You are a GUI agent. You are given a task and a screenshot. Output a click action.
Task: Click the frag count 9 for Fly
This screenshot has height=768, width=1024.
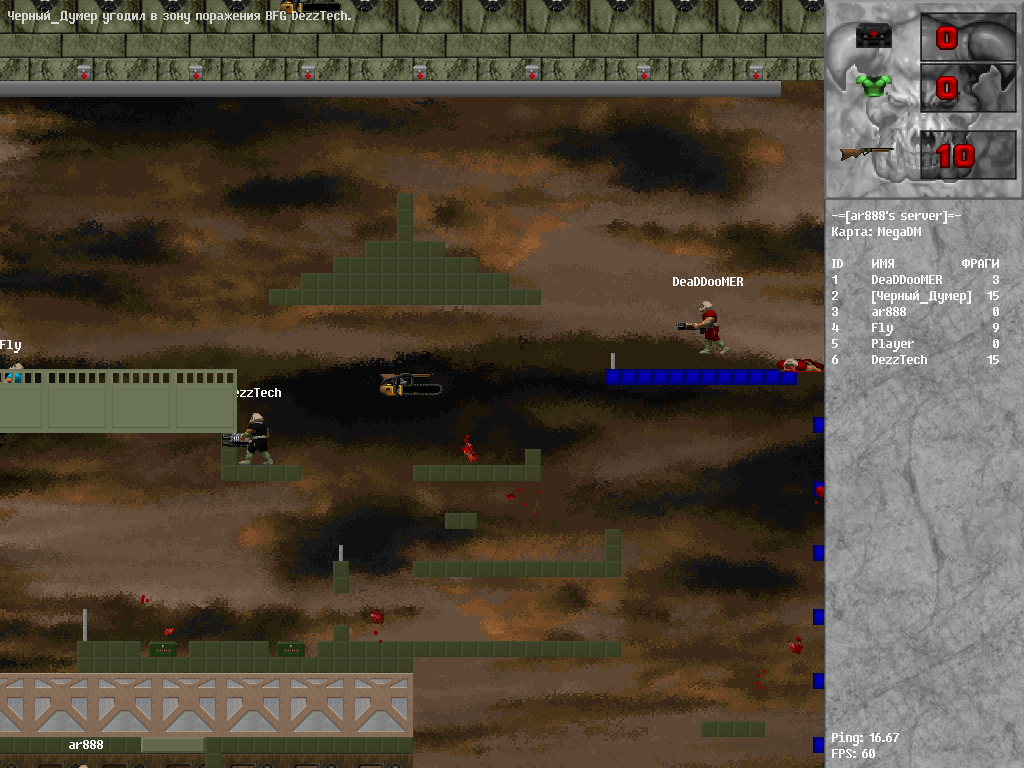[995, 327]
